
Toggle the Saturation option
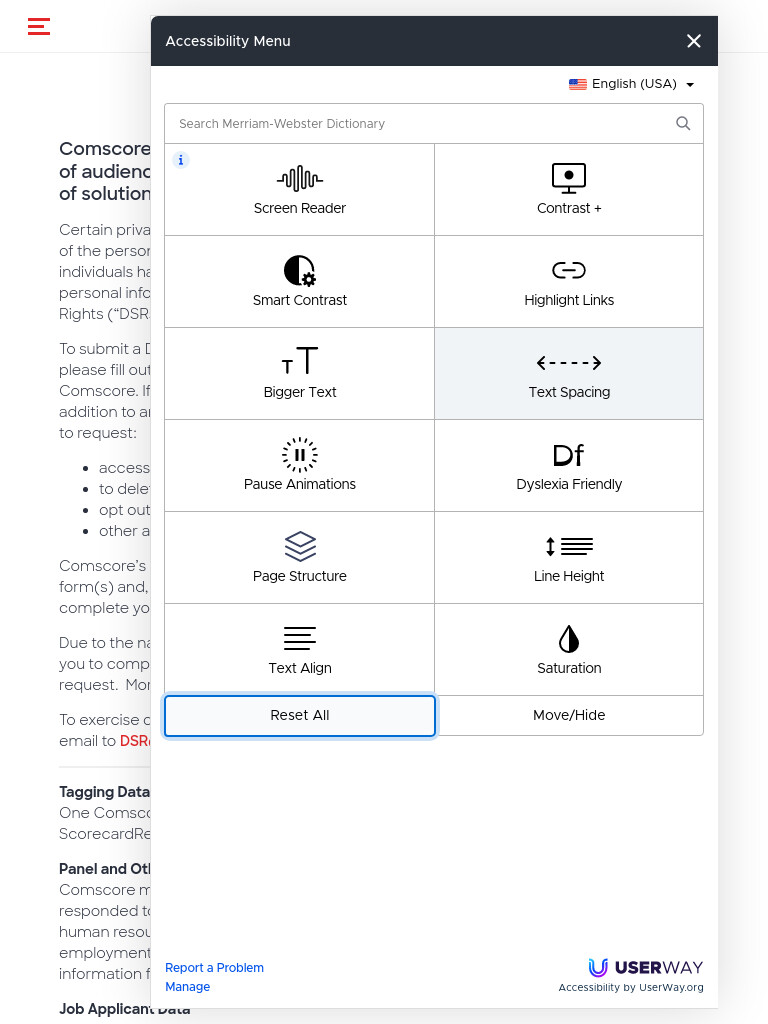[569, 650]
